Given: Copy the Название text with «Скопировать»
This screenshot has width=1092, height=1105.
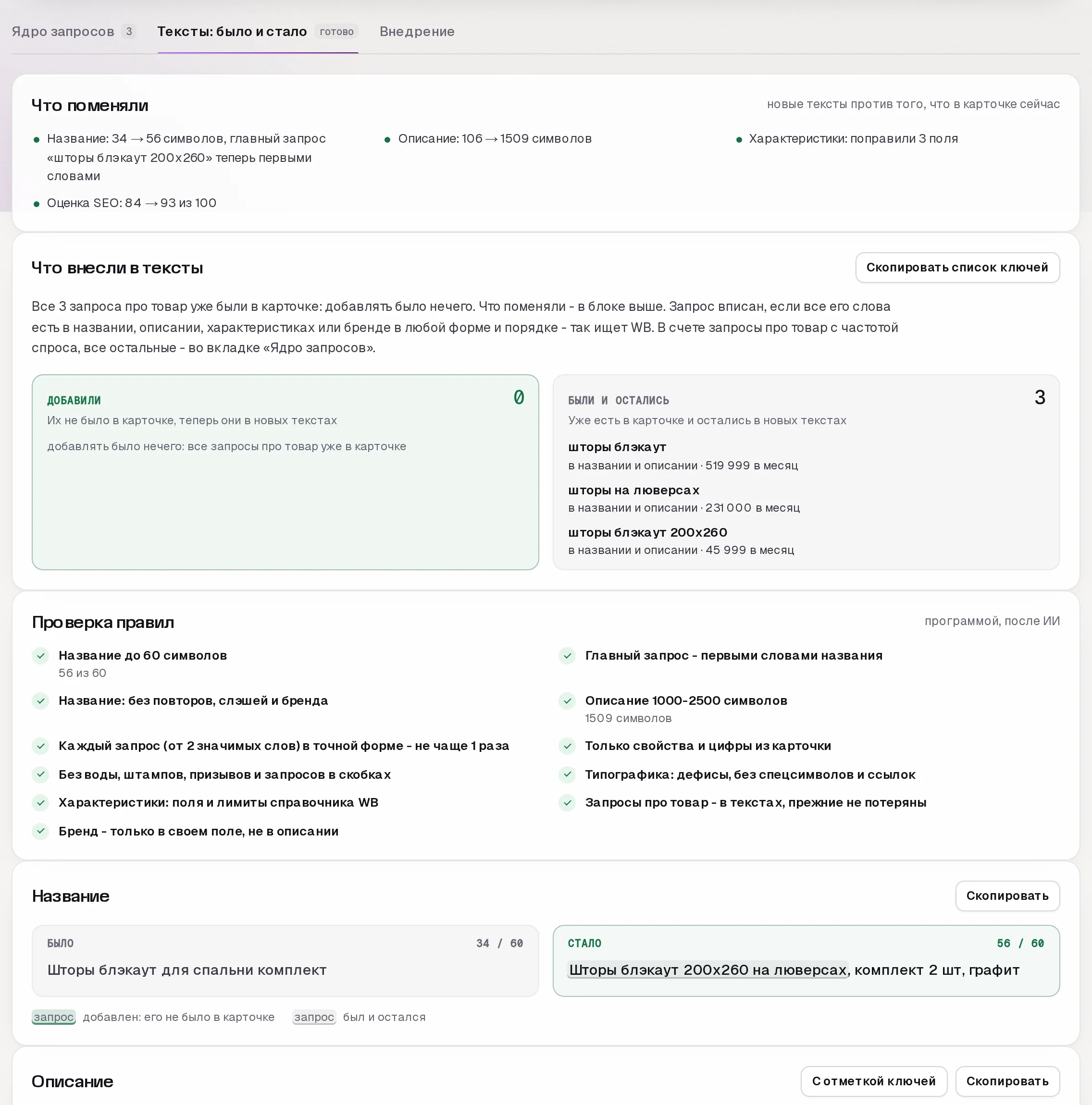Looking at the screenshot, I should pyautogui.click(x=1007, y=896).
